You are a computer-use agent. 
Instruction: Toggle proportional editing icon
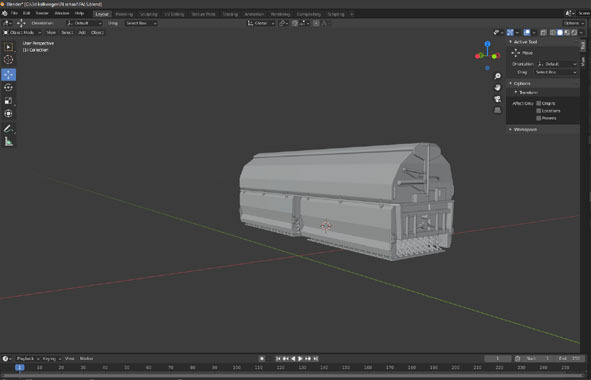point(316,23)
